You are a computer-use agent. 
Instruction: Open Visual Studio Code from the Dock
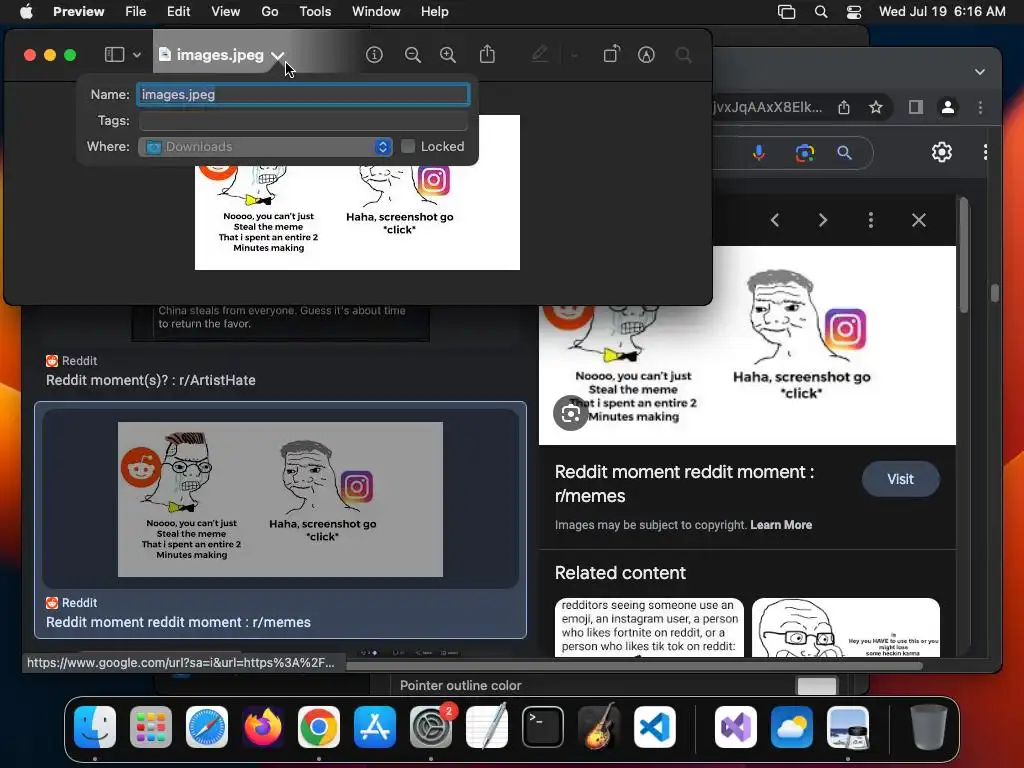pyautogui.click(x=654, y=727)
